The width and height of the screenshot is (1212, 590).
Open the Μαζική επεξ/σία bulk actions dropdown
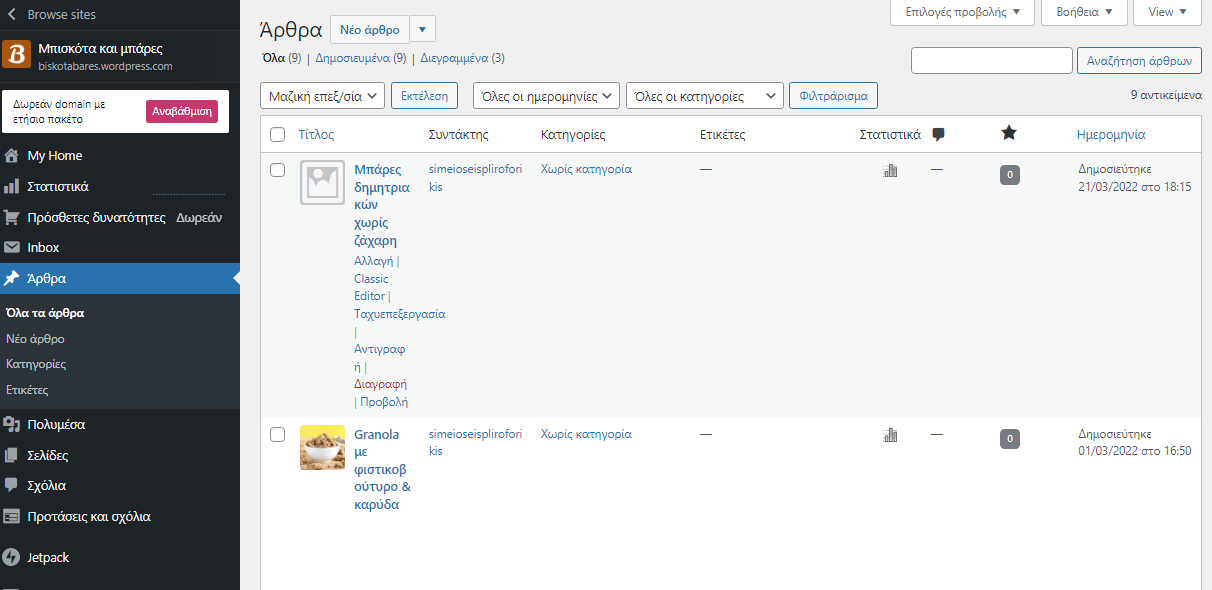pos(322,96)
